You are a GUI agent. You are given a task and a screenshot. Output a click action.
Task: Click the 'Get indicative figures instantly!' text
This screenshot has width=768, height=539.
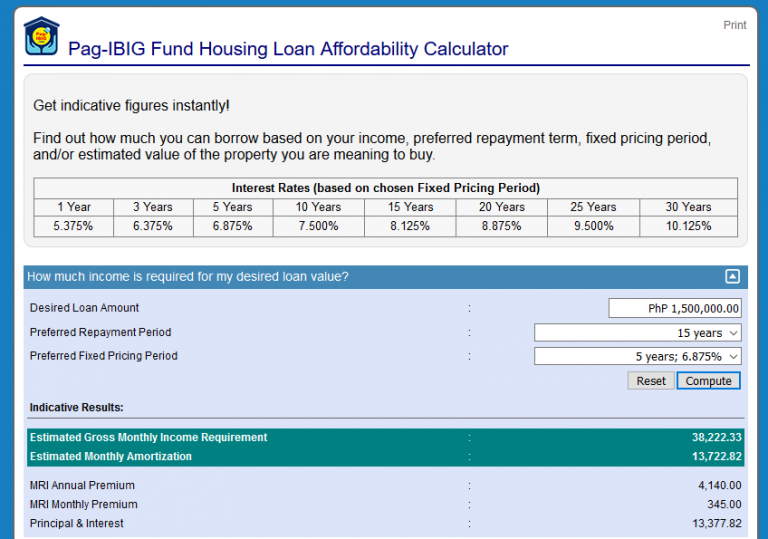(x=131, y=105)
